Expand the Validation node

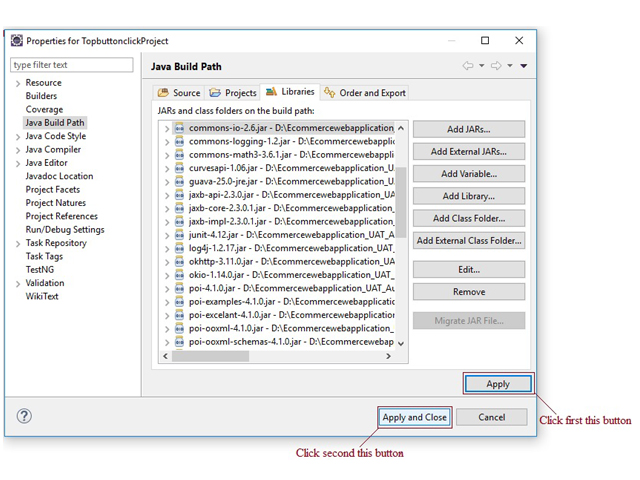pyautogui.click(x=18, y=284)
